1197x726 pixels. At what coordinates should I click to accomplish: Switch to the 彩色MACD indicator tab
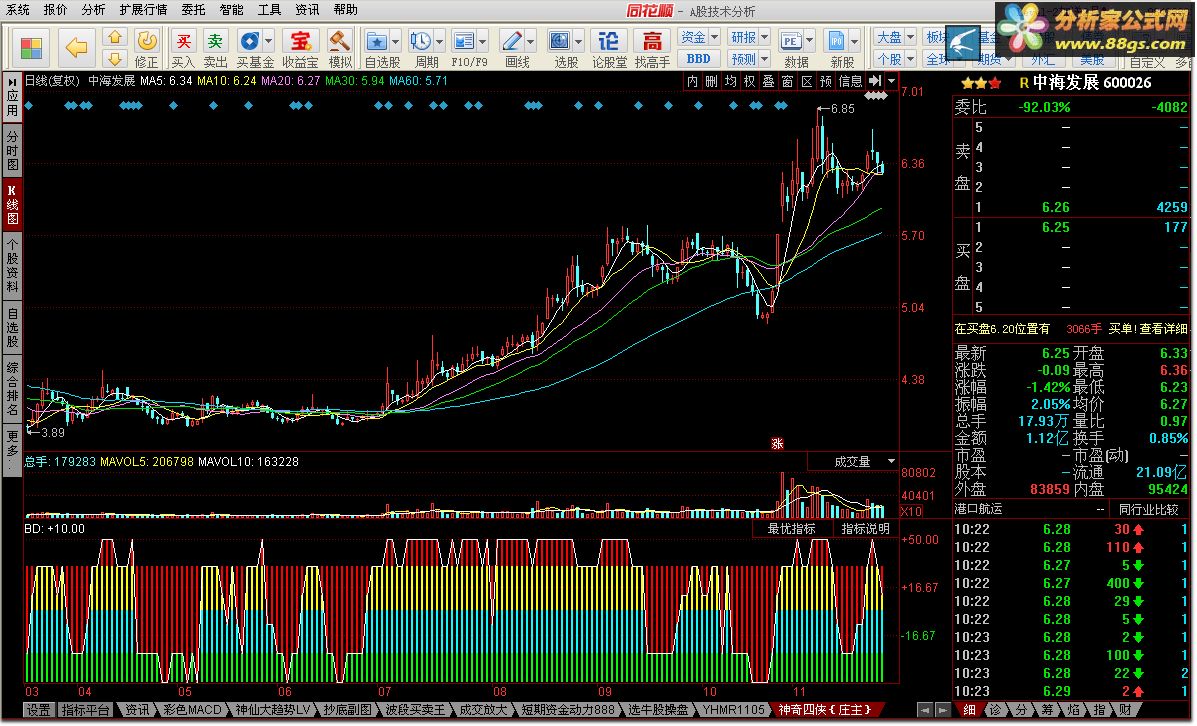pyautogui.click(x=192, y=710)
